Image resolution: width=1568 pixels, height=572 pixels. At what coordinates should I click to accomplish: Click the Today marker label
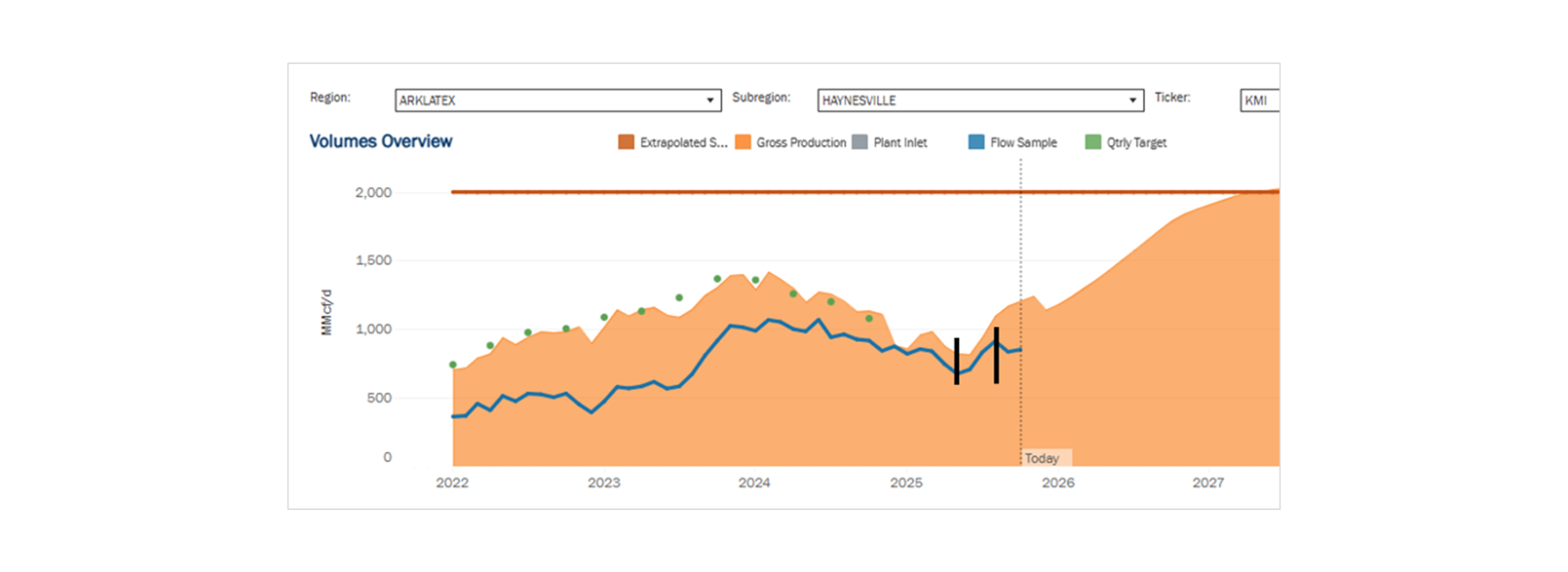1042,458
